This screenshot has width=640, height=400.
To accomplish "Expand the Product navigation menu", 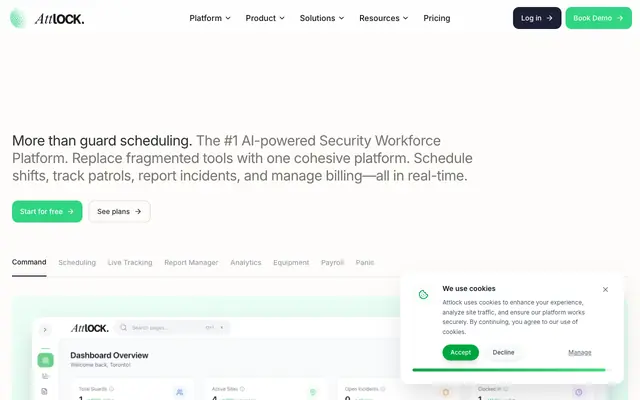I will click(x=265, y=18).
